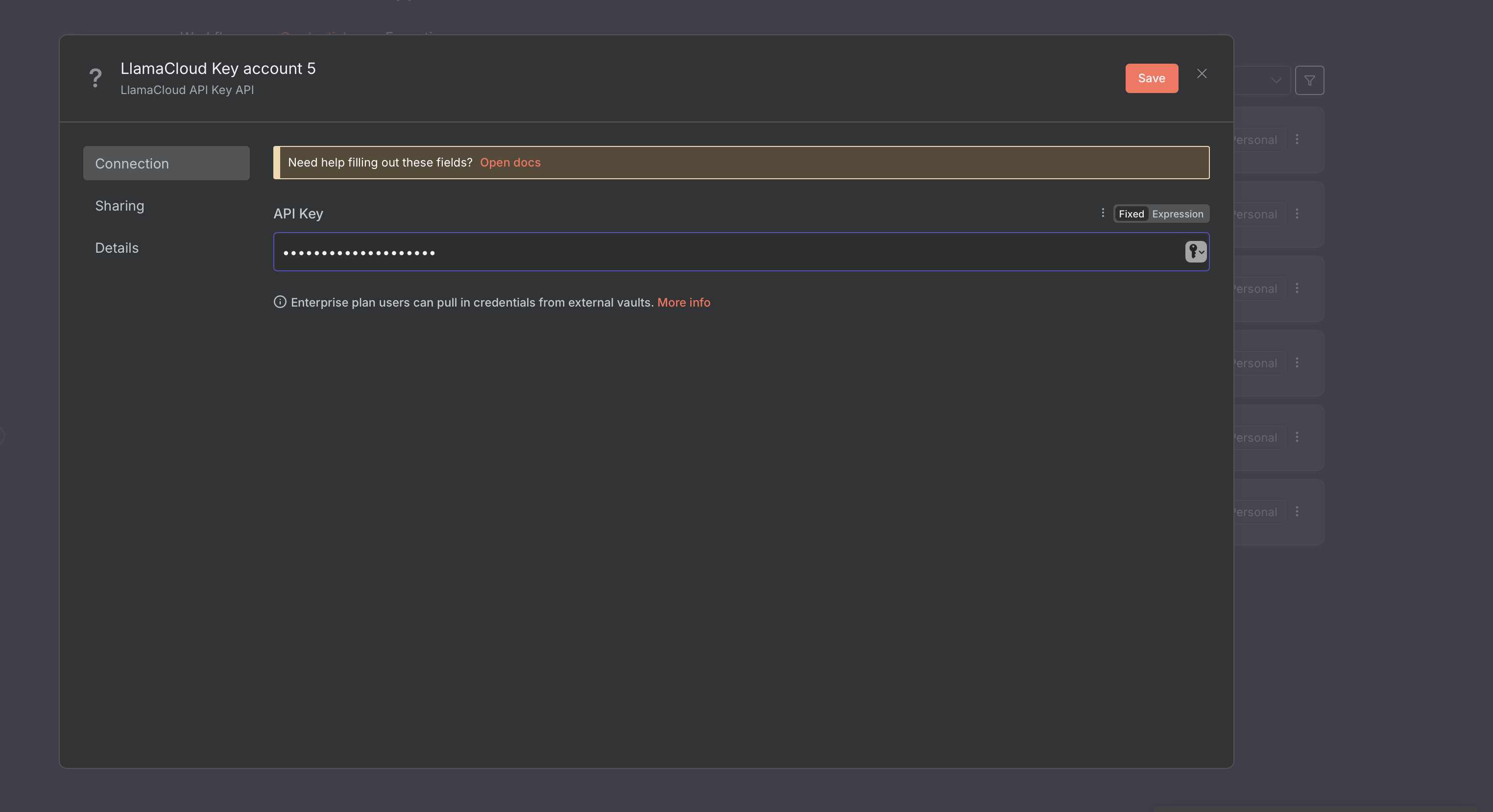This screenshot has width=1493, height=812.
Task: Open three-dot menu of fourth Personal credential card
Action: coord(1297,363)
